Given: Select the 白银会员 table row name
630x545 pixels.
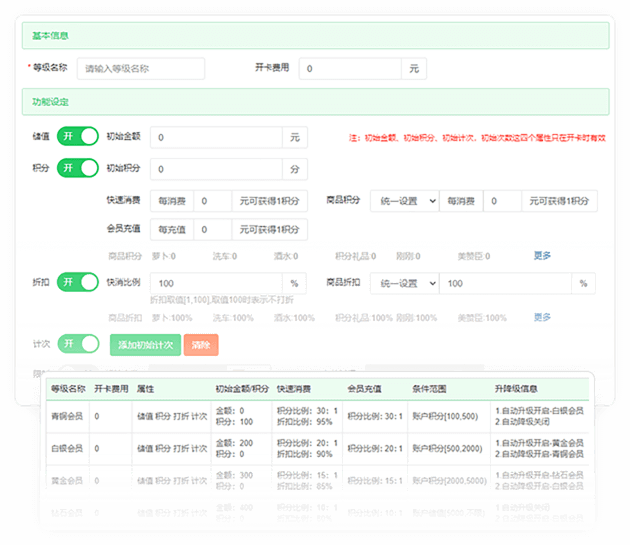Looking at the screenshot, I should coord(67,448).
